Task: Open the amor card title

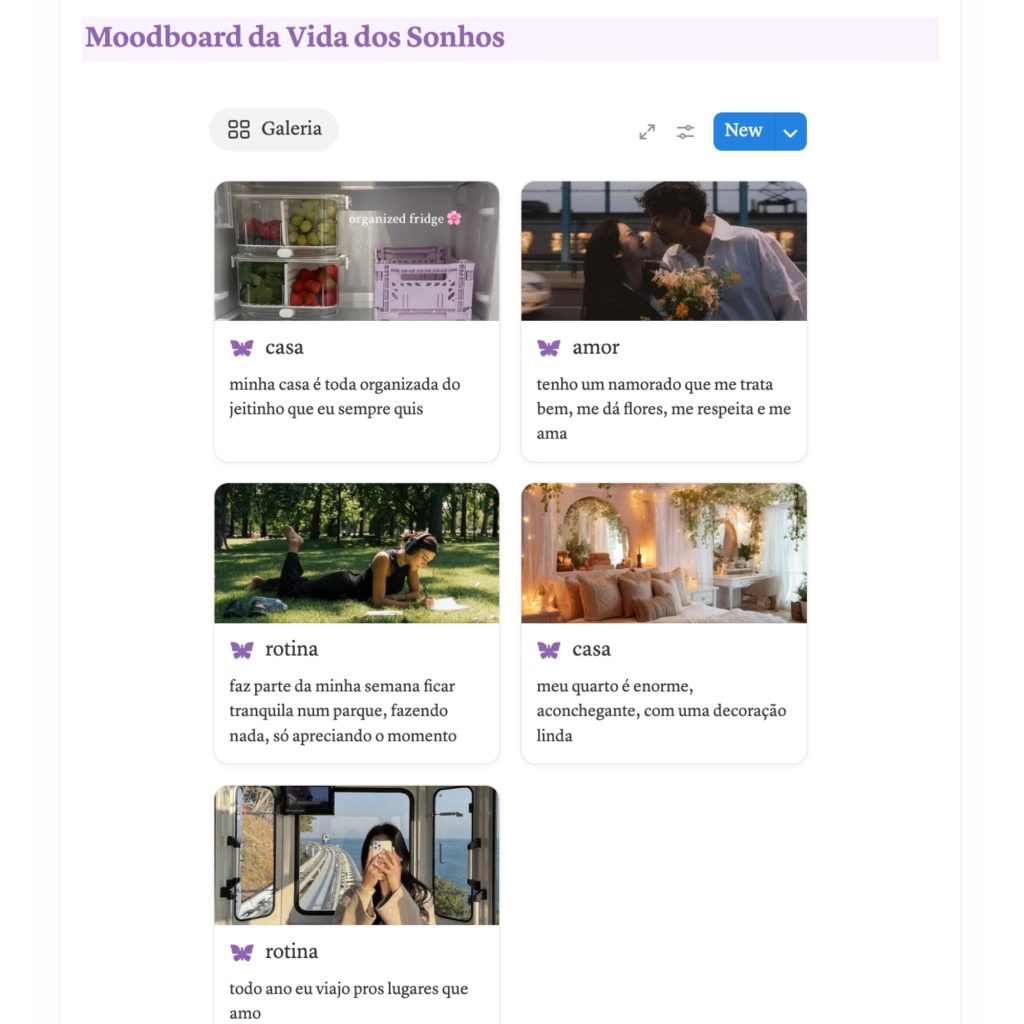Action: pyautogui.click(x=596, y=347)
